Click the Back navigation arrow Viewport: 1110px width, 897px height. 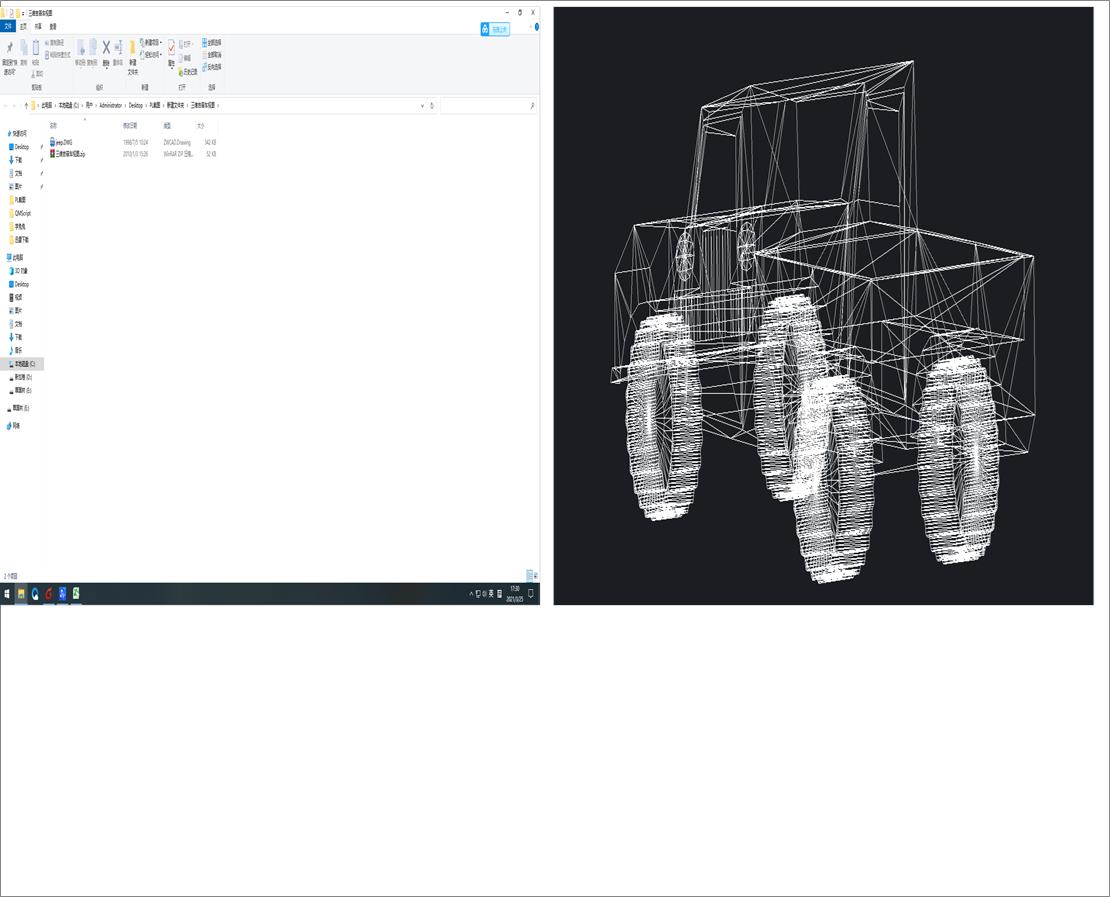6,105
